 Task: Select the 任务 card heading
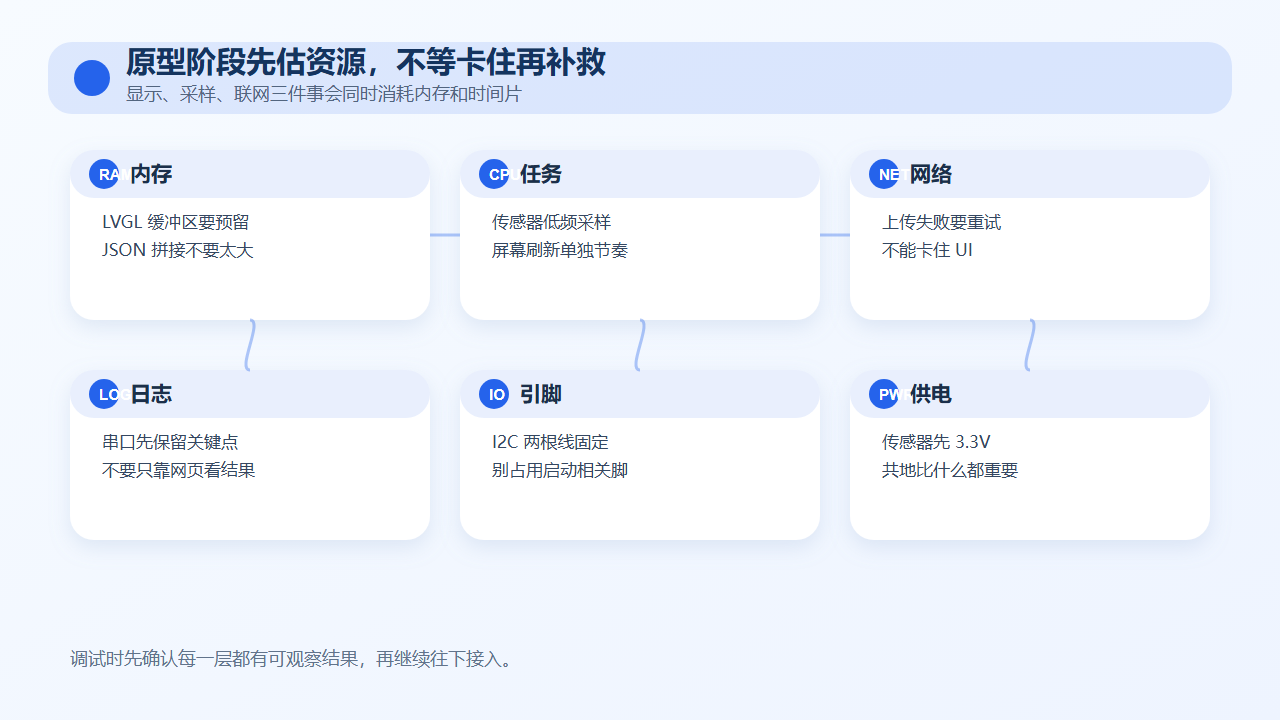[x=541, y=174]
